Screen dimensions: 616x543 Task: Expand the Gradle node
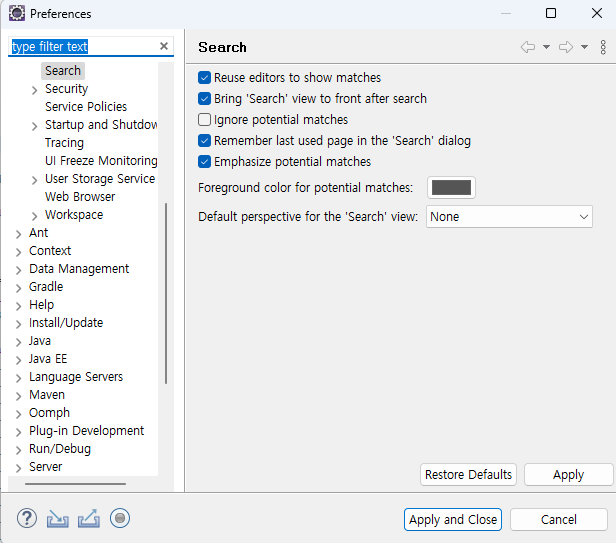pos(18,288)
